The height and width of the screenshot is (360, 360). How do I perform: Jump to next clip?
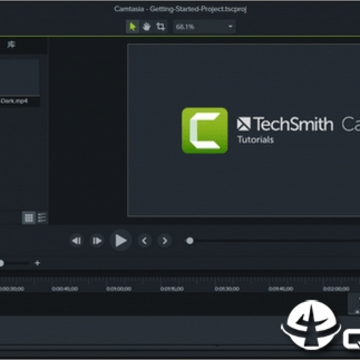pyautogui.click(x=165, y=241)
